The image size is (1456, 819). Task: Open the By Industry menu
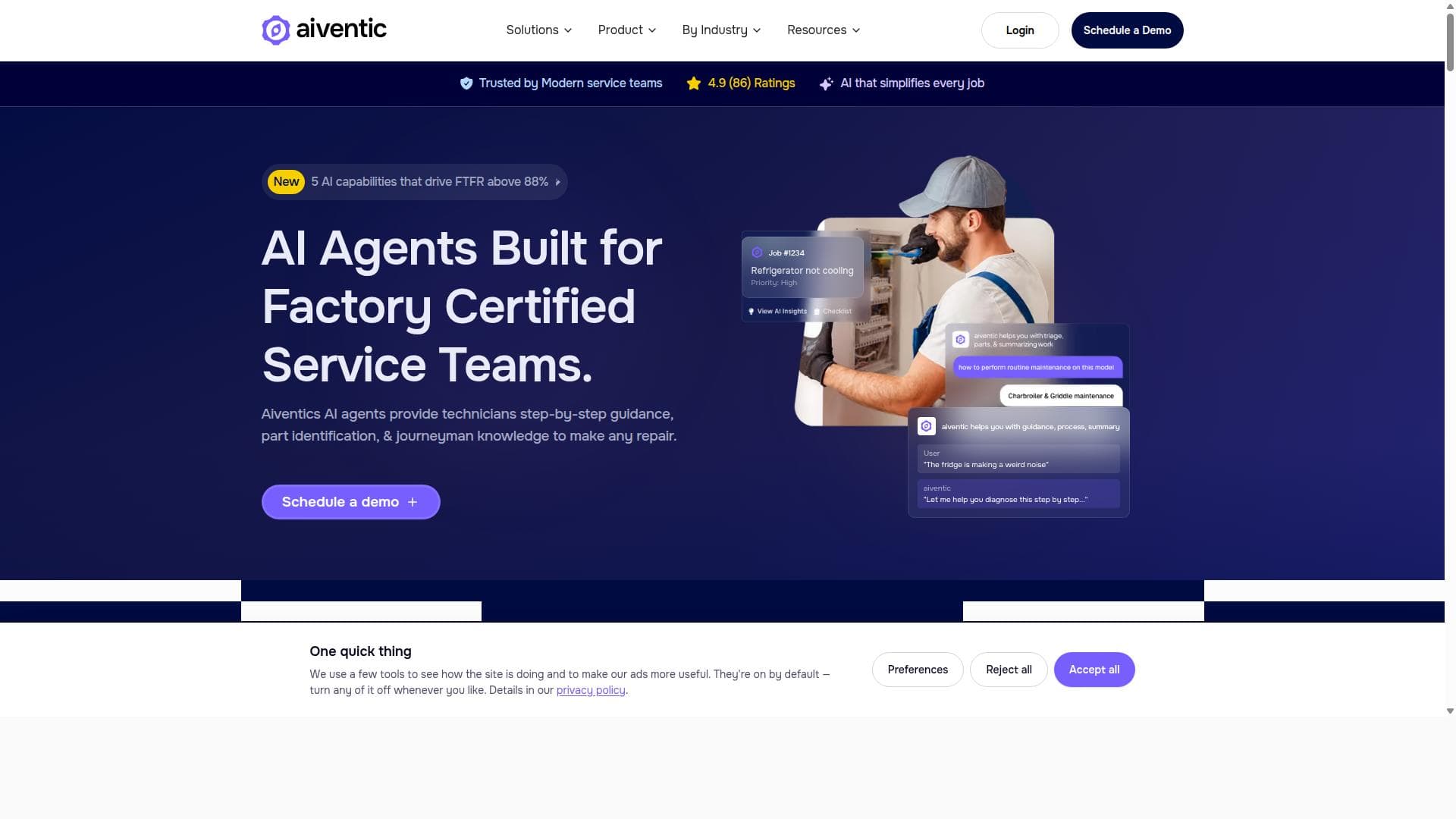tap(721, 30)
